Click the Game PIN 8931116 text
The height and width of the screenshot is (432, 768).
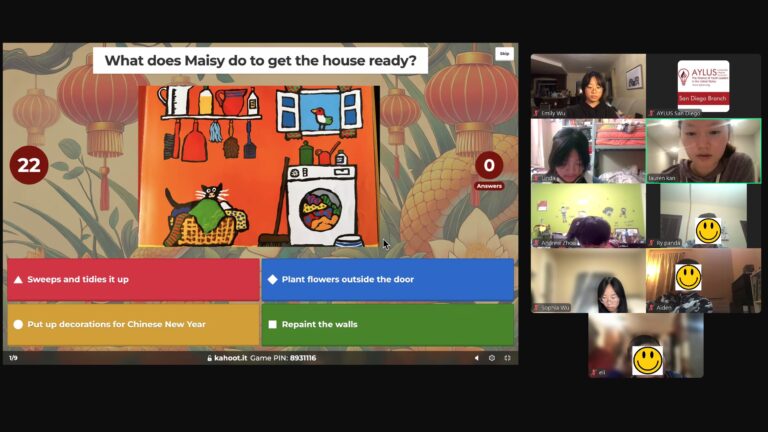click(283, 358)
